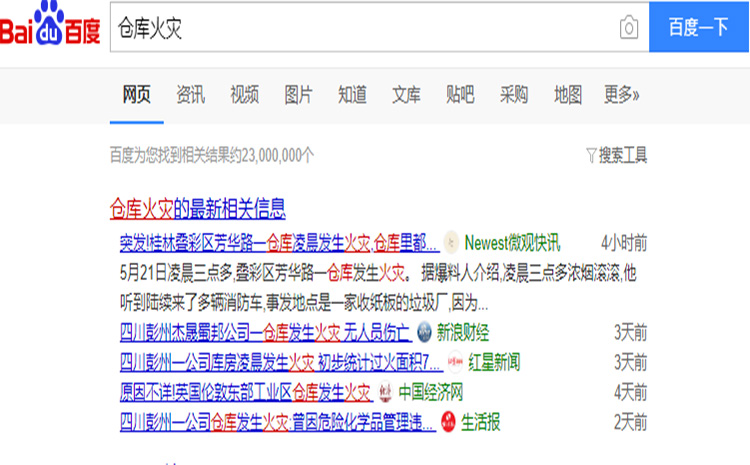This screenshot has width=750, height=465.
Task: Switch to the 资讯 tab
Action: click(190, 95)
